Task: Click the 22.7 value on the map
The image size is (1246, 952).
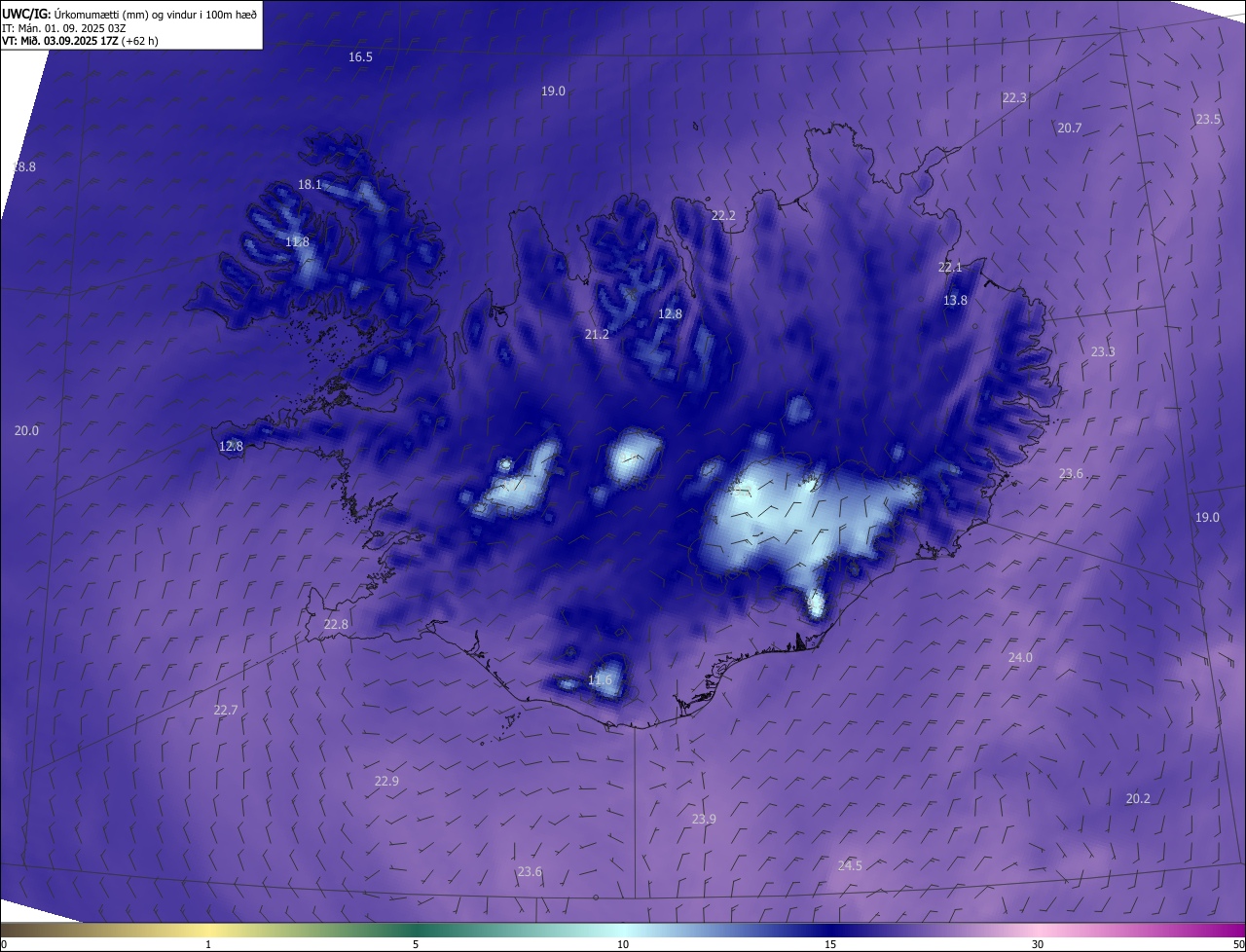Action: (x=226, y=711)
